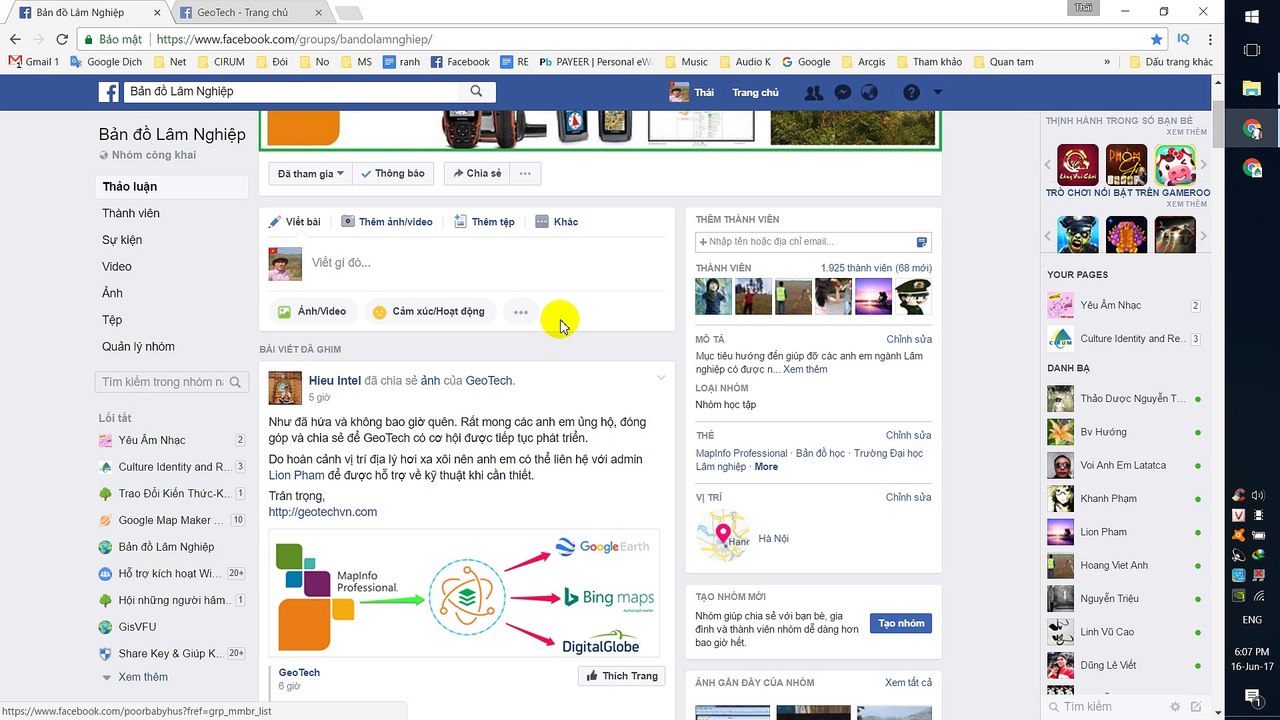The height and width of the screenshot is (720, 1280).
Task: Click the Facebook logo in the blue bar
Action: pos(108,92)
